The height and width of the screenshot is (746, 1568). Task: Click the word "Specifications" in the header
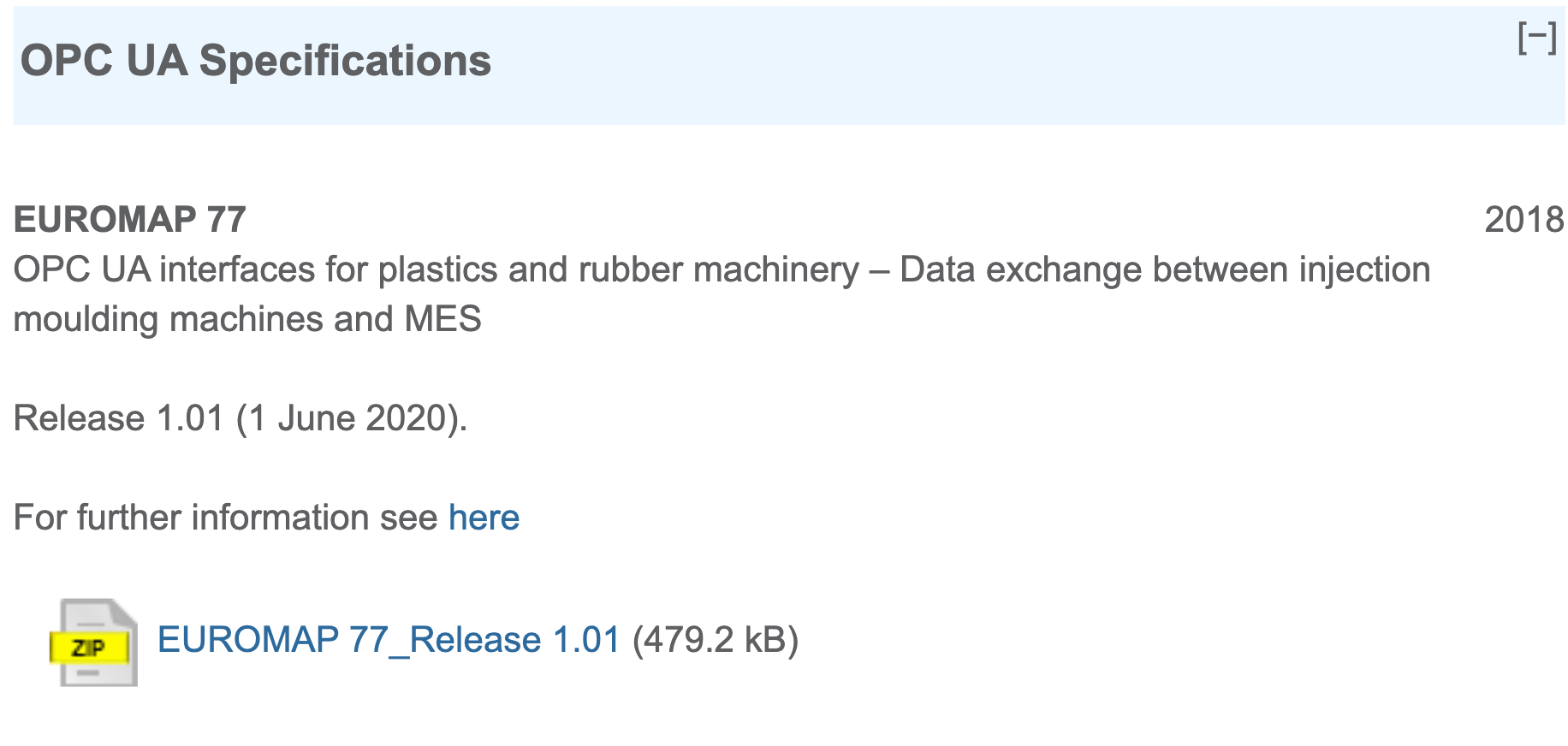345,62
